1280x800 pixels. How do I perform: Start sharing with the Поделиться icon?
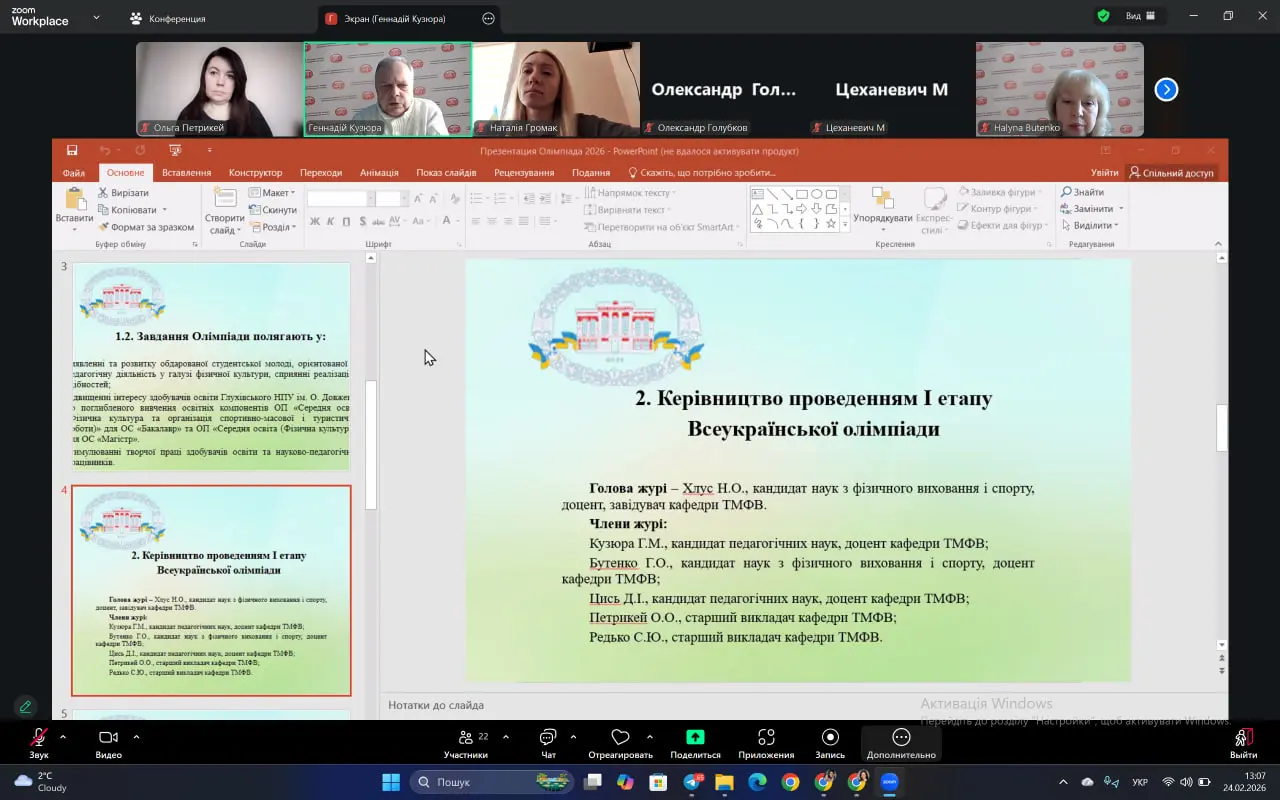click(x=695, y=738)
